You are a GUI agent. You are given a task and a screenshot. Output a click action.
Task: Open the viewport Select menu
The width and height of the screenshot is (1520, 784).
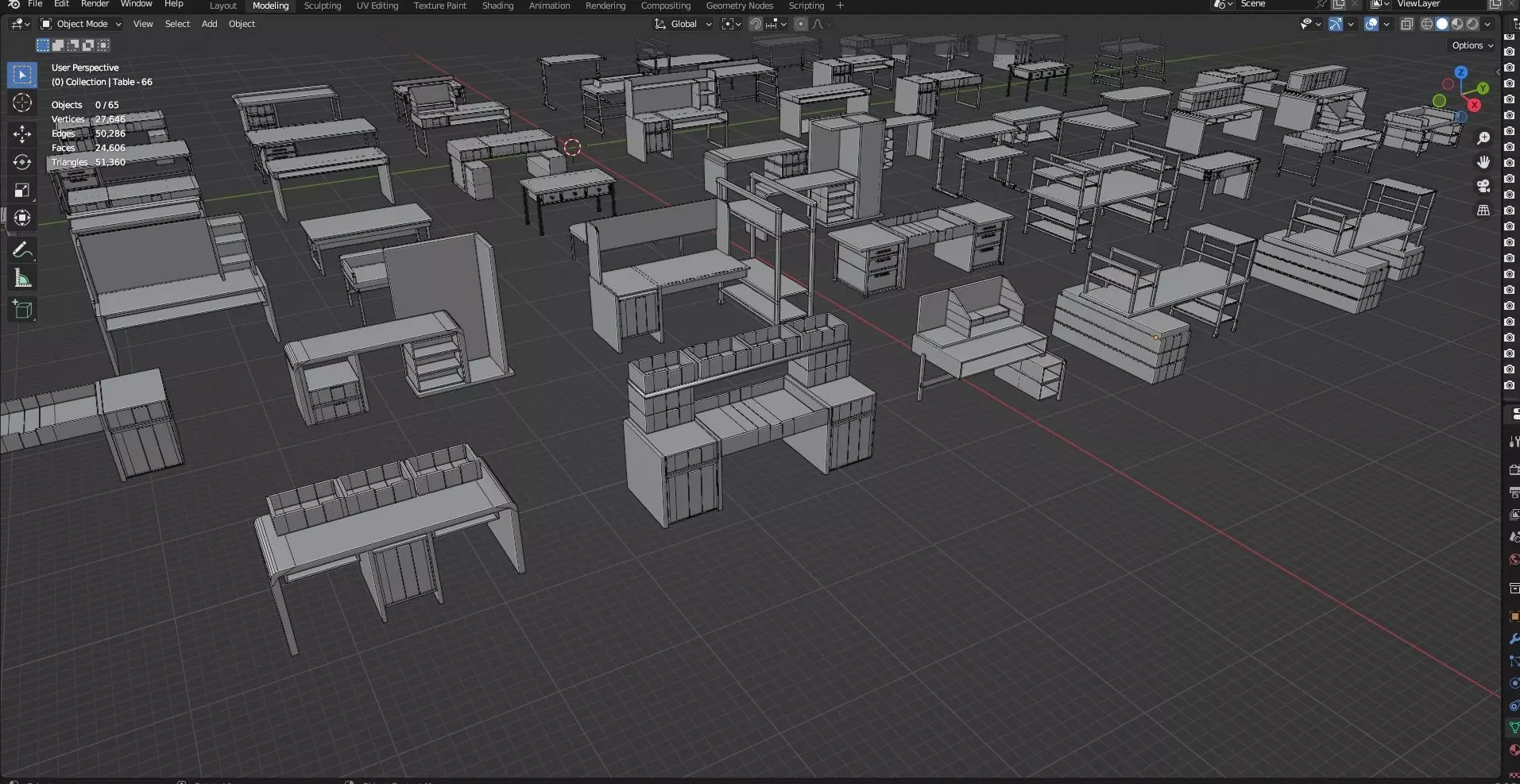(177, 24)
